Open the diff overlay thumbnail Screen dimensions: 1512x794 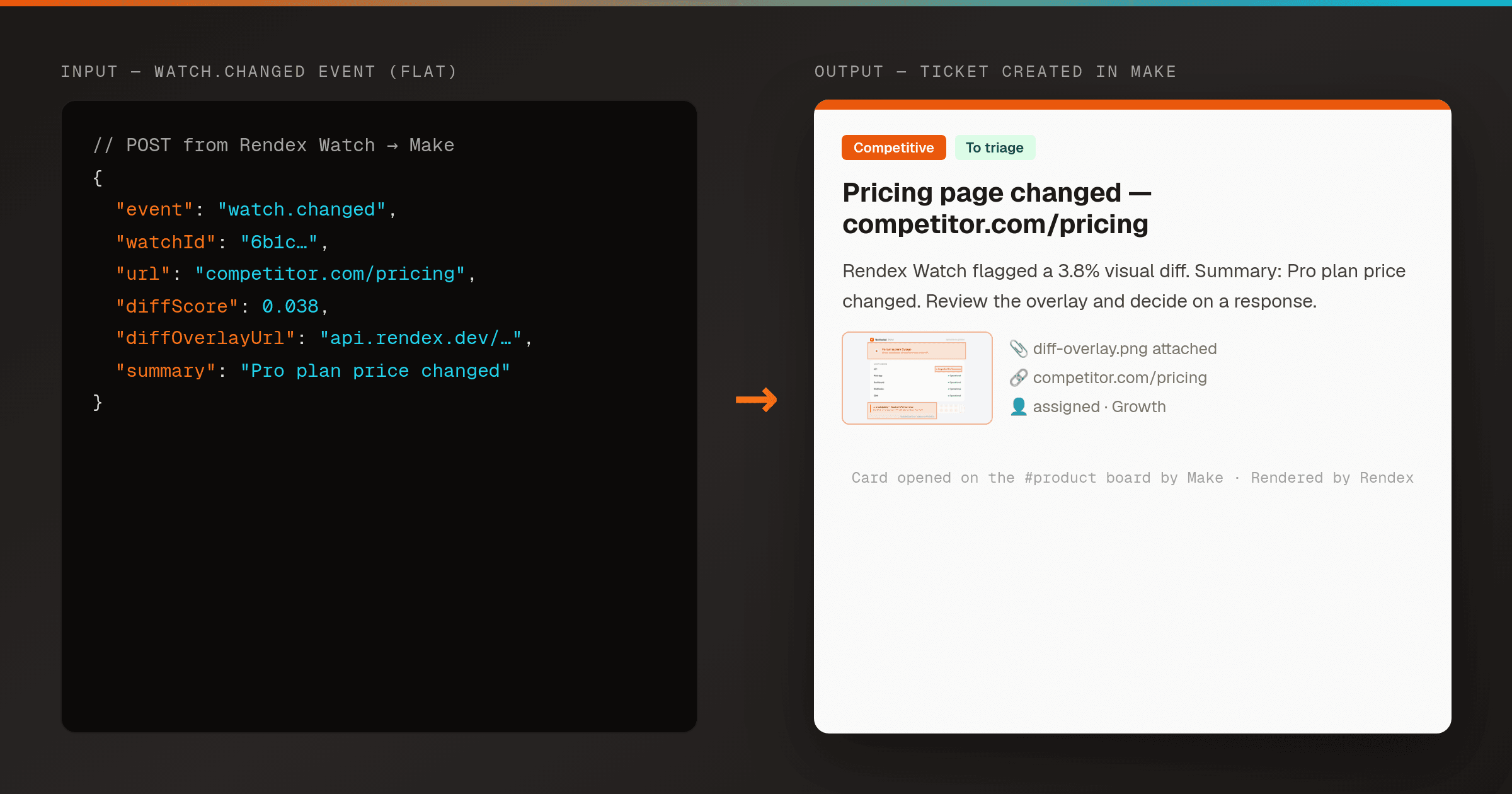[x=917, y=378]
